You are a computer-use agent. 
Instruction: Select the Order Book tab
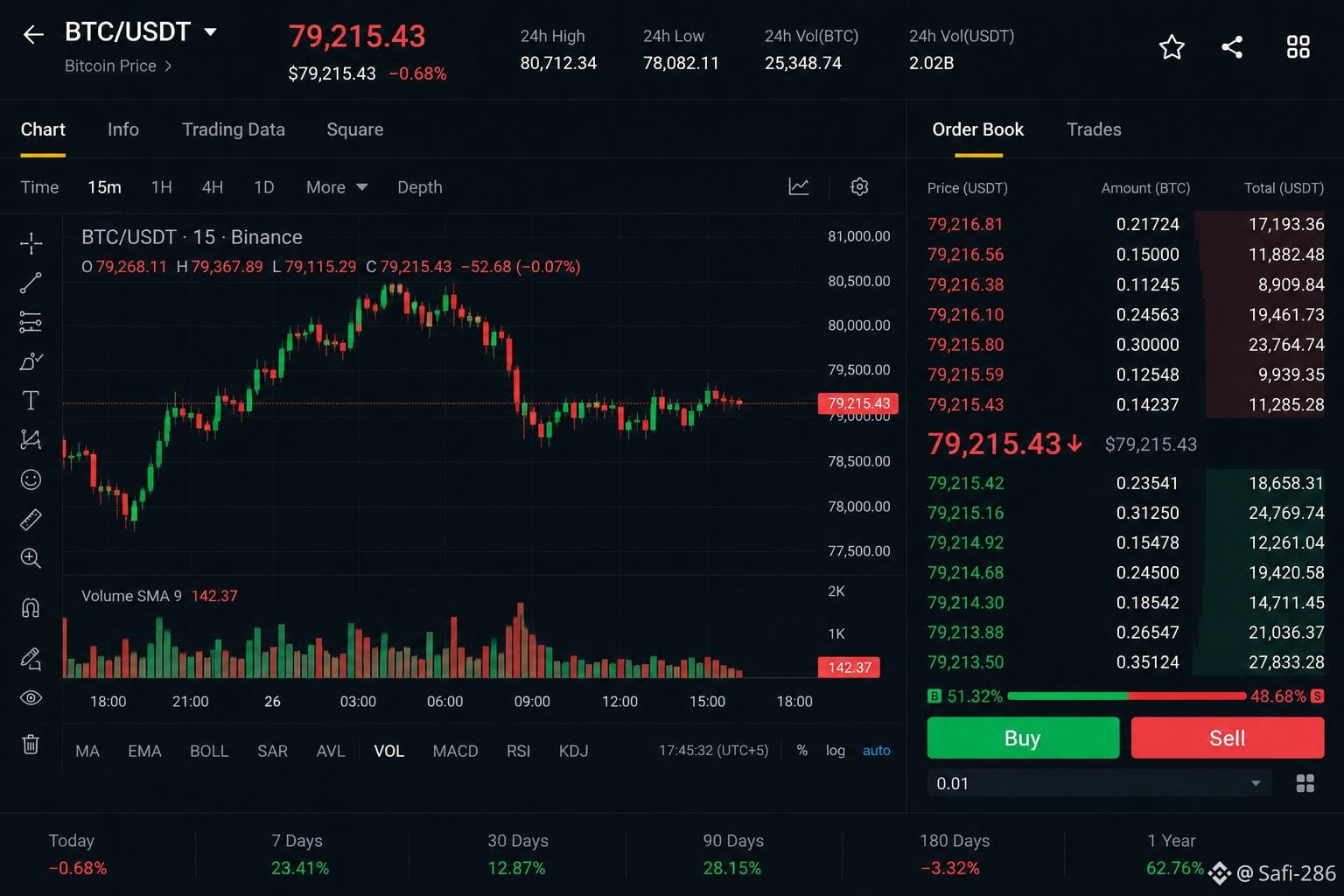pos(978,129)
